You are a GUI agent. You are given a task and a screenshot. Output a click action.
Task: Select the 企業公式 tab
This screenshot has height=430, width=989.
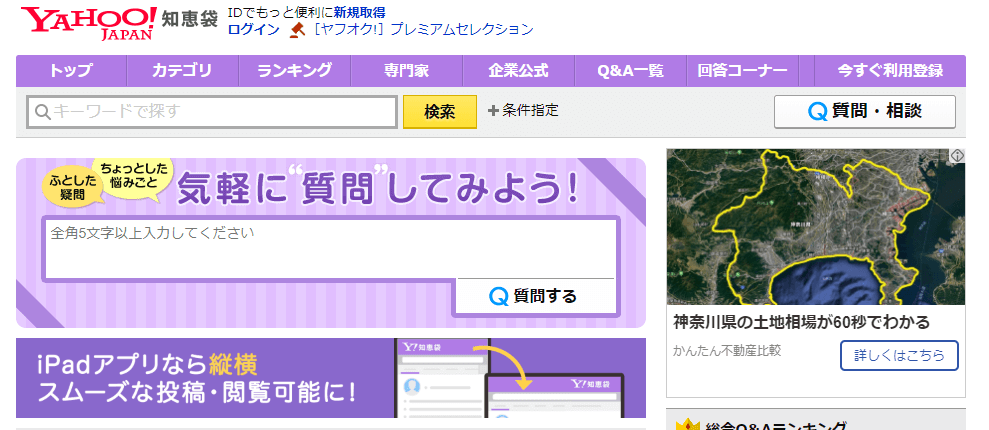tap(518, 71)
